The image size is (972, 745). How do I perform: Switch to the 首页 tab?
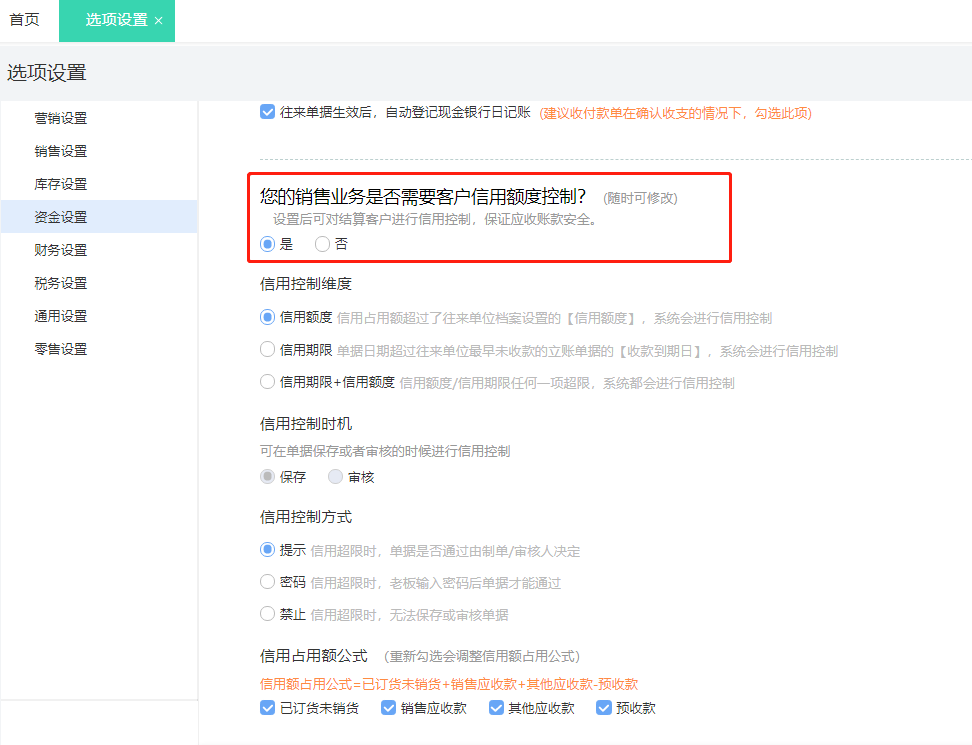point(25,20)
